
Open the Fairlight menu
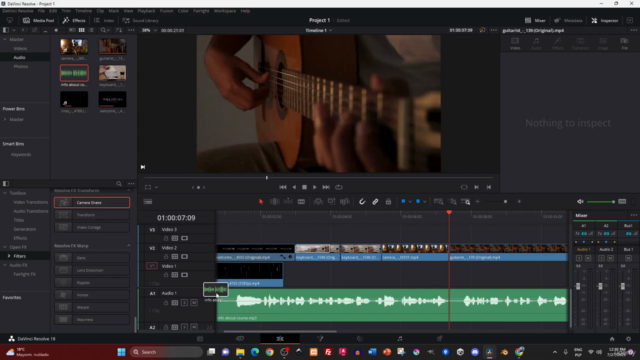click(201, 11)
